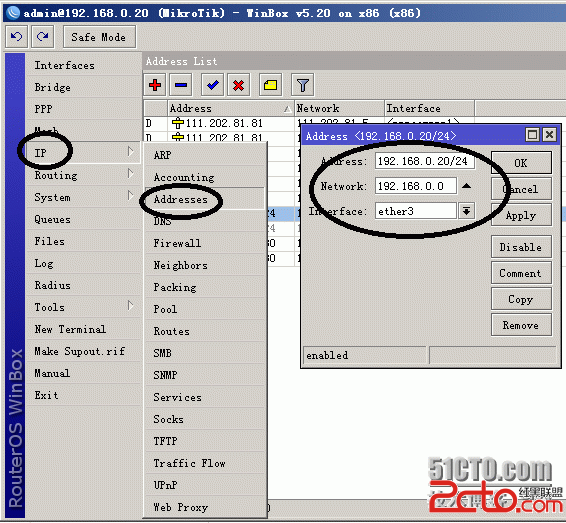Disable entry with red X icon
This screenshot has height=523, width=566.
pos(238,85)
